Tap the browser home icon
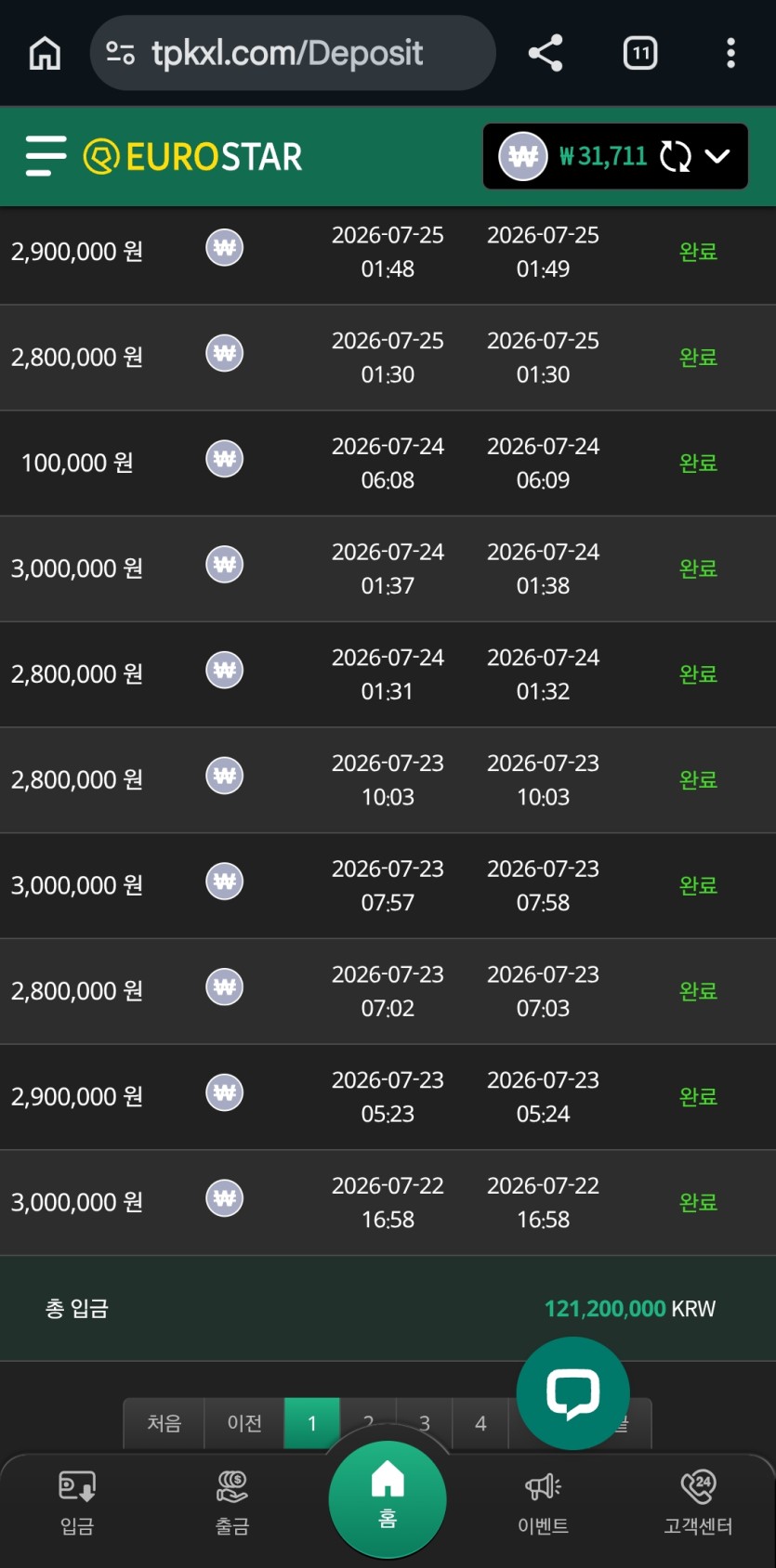The image size is (776, 1568). click(45, 53)
